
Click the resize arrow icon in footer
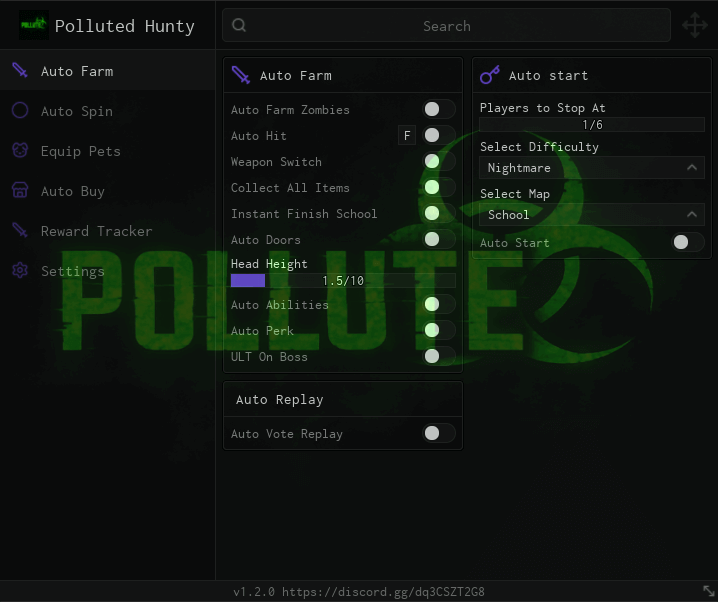pyautogui.click(x=708, y=591)
